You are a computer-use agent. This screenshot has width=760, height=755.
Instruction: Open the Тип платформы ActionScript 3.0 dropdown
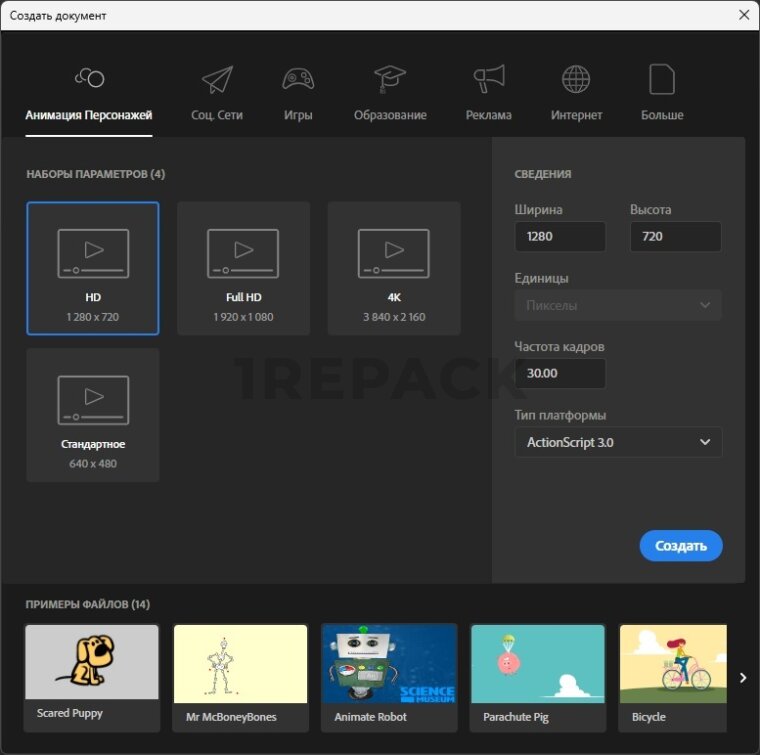click(618, 442)
